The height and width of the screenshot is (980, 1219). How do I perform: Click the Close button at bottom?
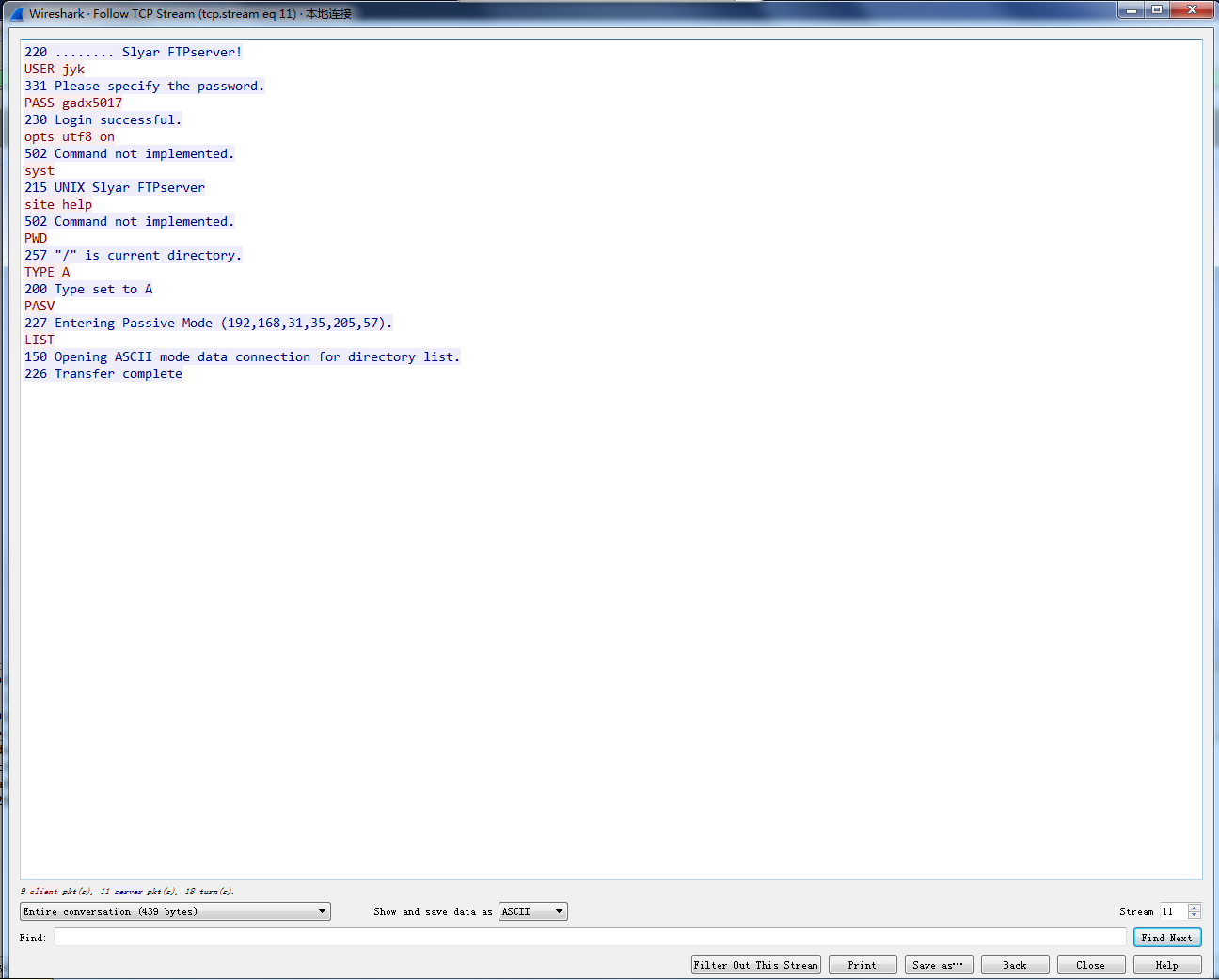pos(1091,965)
